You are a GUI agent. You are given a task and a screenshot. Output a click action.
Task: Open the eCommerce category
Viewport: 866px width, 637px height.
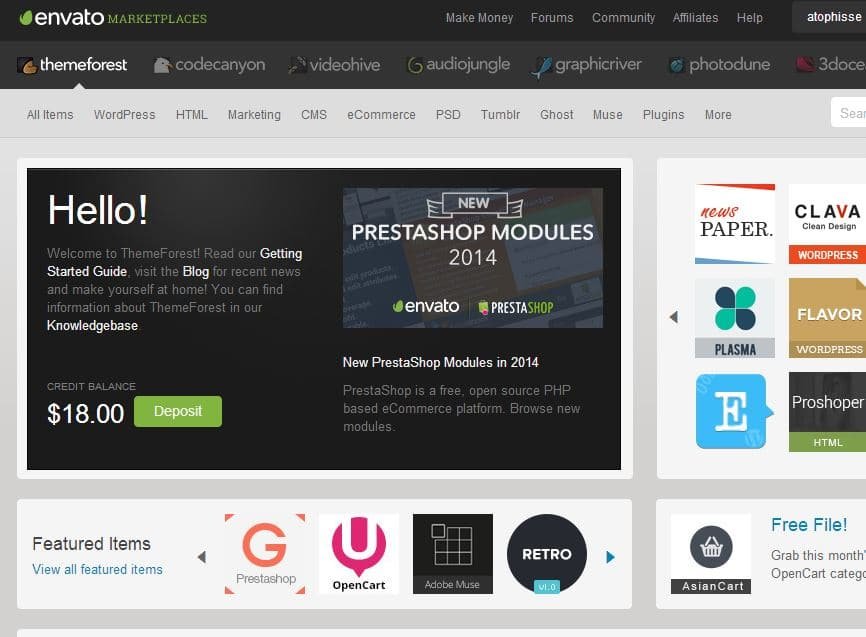pyautogui.click(x=381, y=114)
